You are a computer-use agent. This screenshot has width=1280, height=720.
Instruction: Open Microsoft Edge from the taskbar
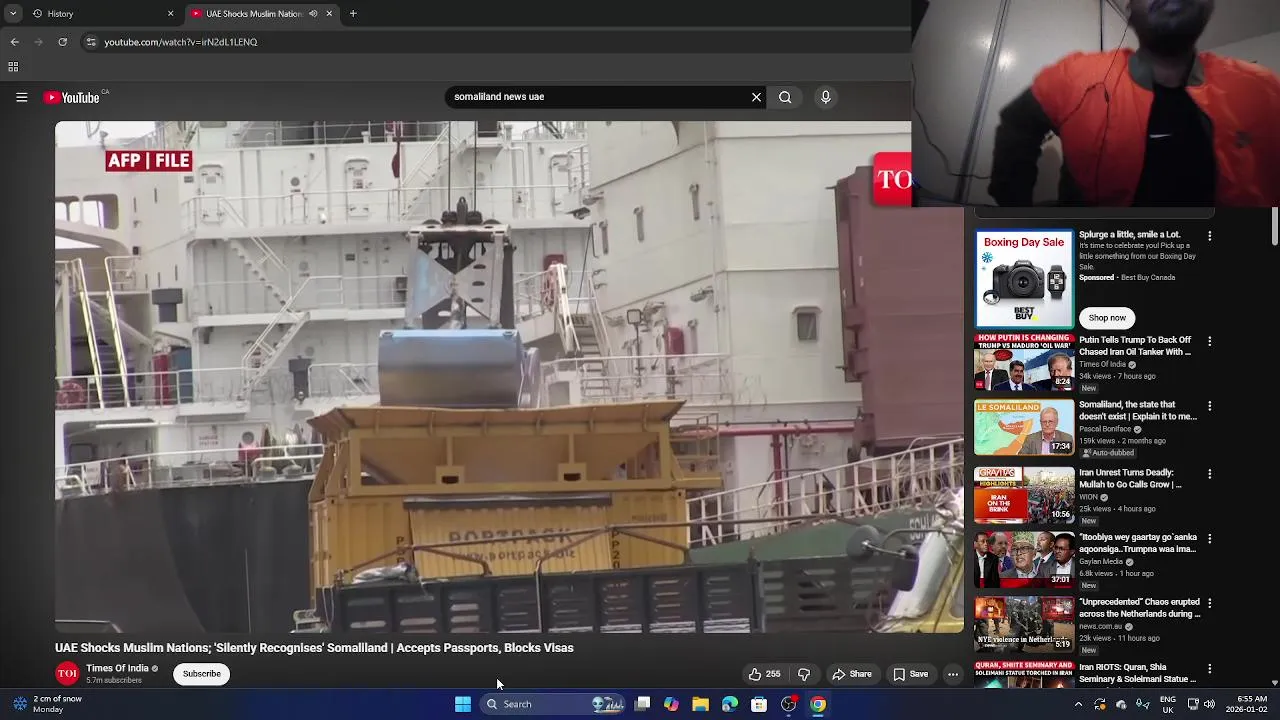click(730, 704)
